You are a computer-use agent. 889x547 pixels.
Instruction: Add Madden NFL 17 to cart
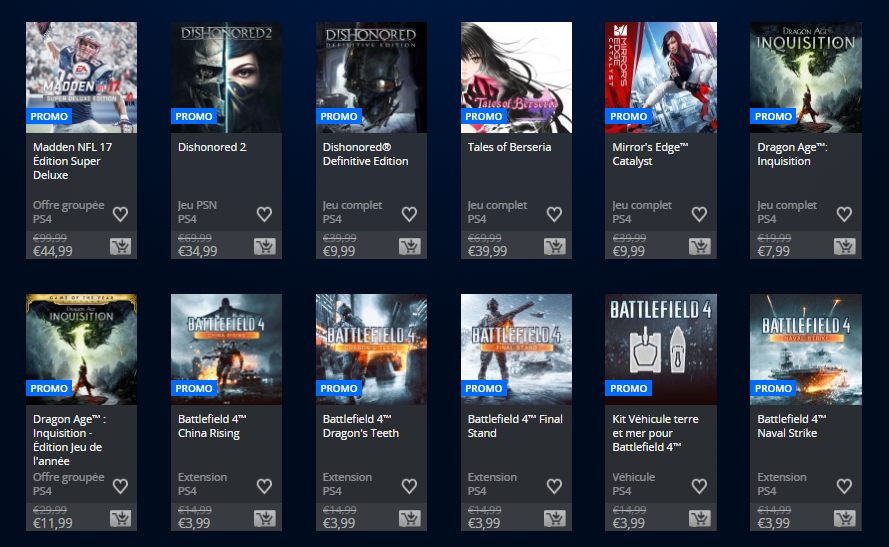click(120, 246)
